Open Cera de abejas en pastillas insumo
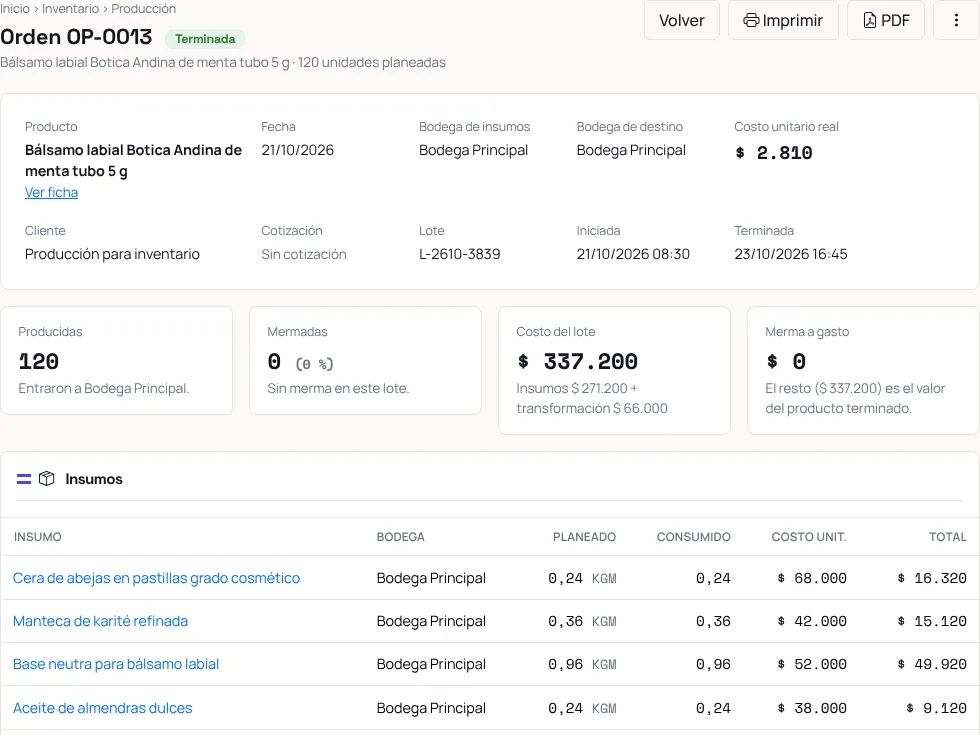Viewport: 980px width, 735px height. click(x=156, y=578)
